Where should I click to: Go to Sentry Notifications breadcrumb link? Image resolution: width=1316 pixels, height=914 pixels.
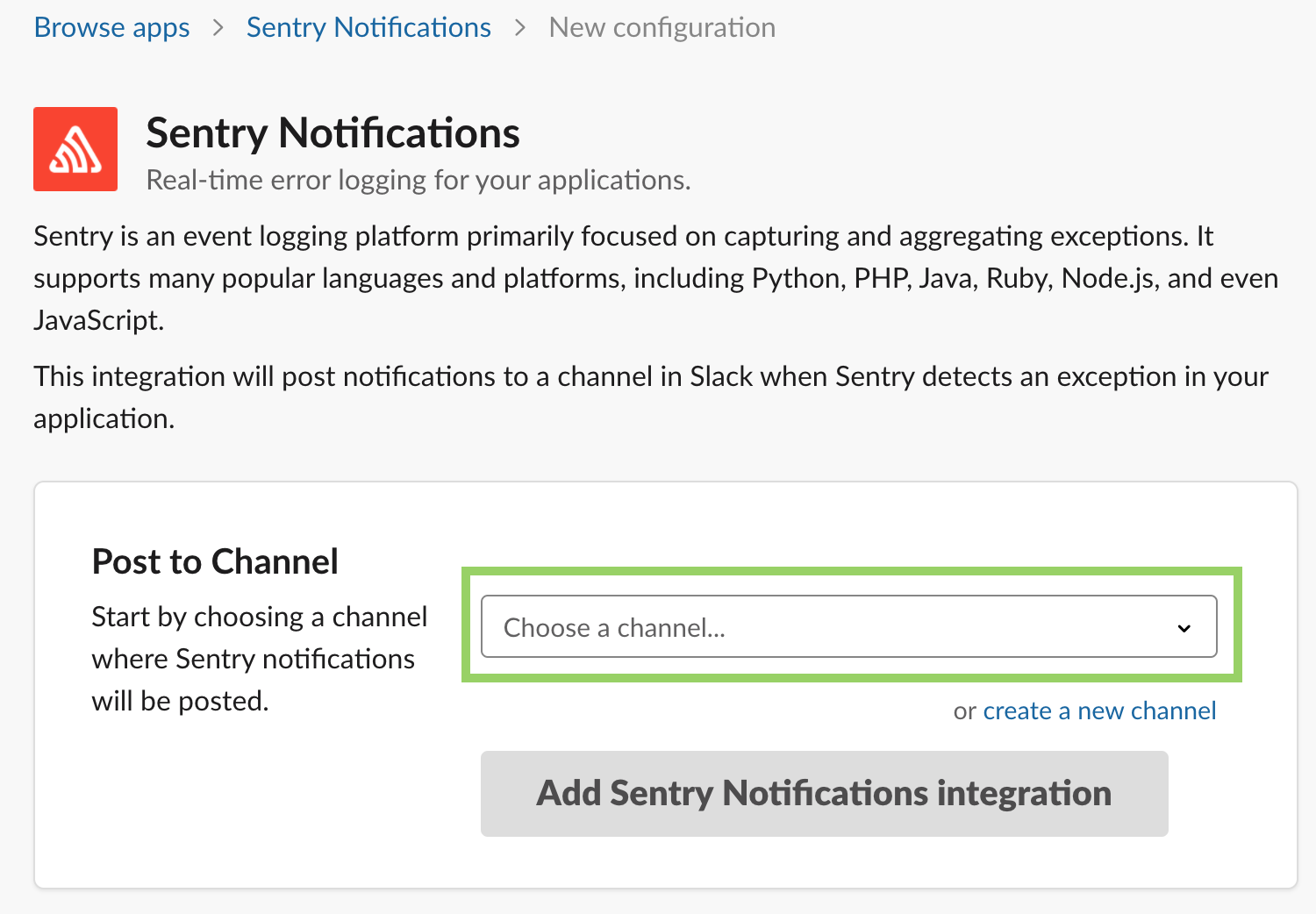click(368, 27)
